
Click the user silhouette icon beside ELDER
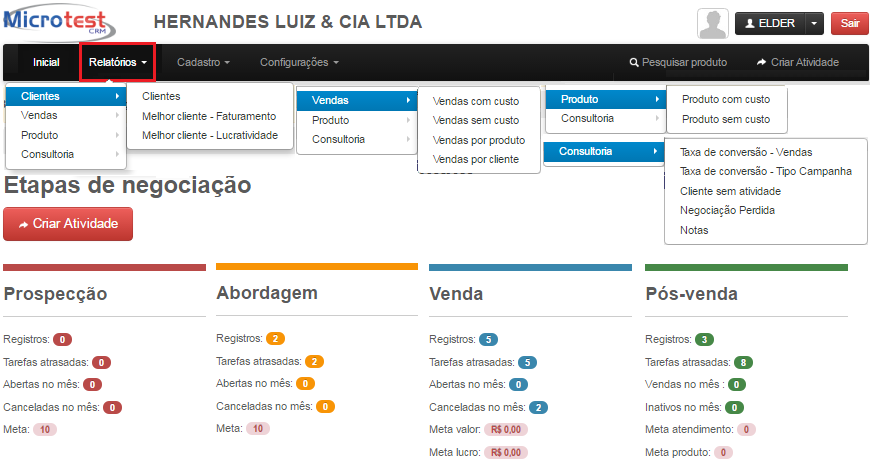[x=748, y=23]
